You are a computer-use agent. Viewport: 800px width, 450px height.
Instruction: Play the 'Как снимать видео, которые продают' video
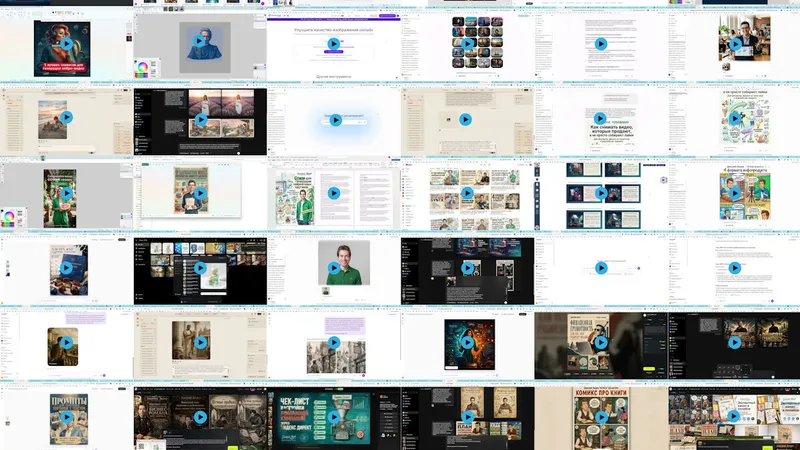click(600, 118)
